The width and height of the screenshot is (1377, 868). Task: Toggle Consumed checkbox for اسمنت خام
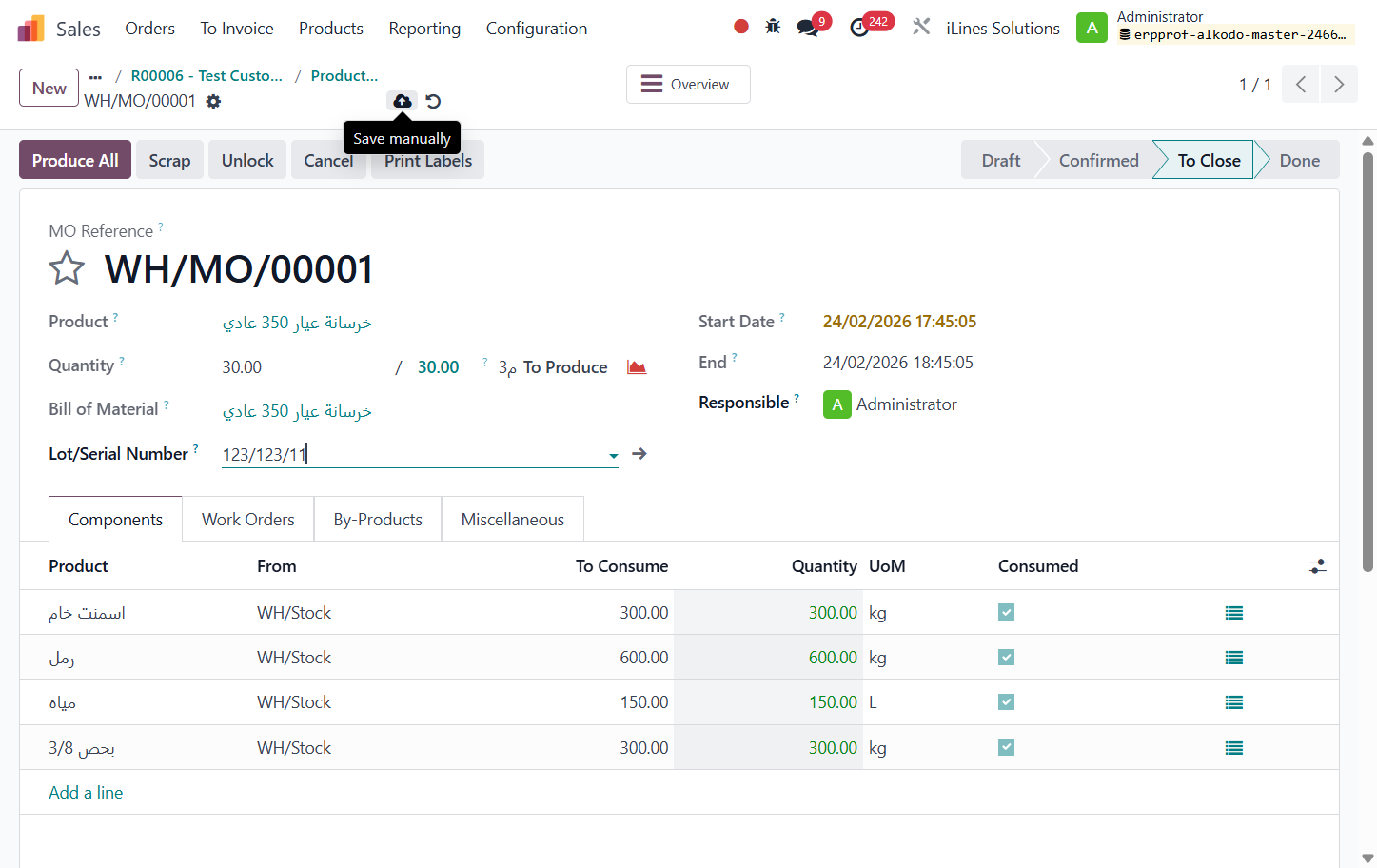click(x=1006, y=612)
